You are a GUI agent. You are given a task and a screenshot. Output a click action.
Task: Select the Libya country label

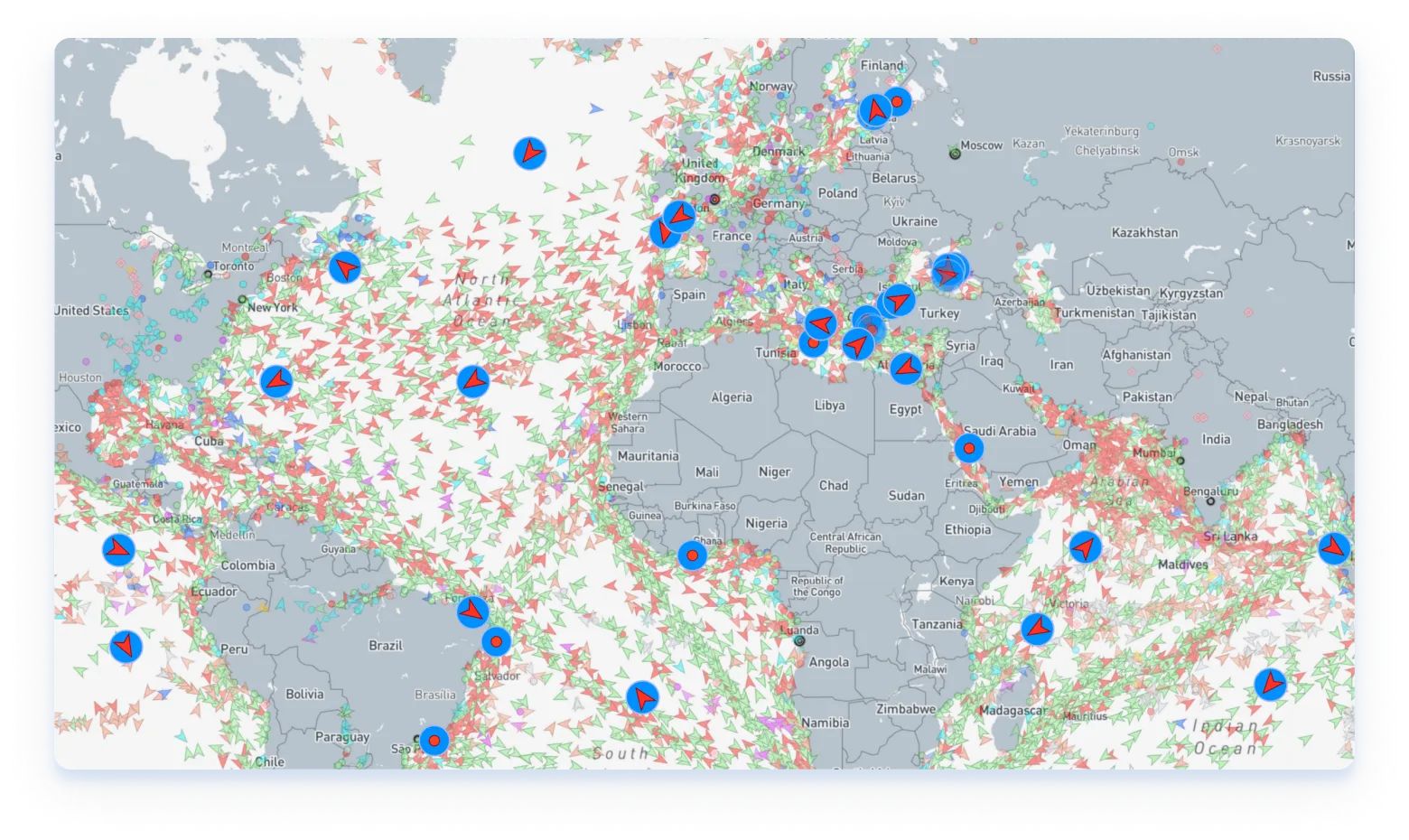pos(829,406)
